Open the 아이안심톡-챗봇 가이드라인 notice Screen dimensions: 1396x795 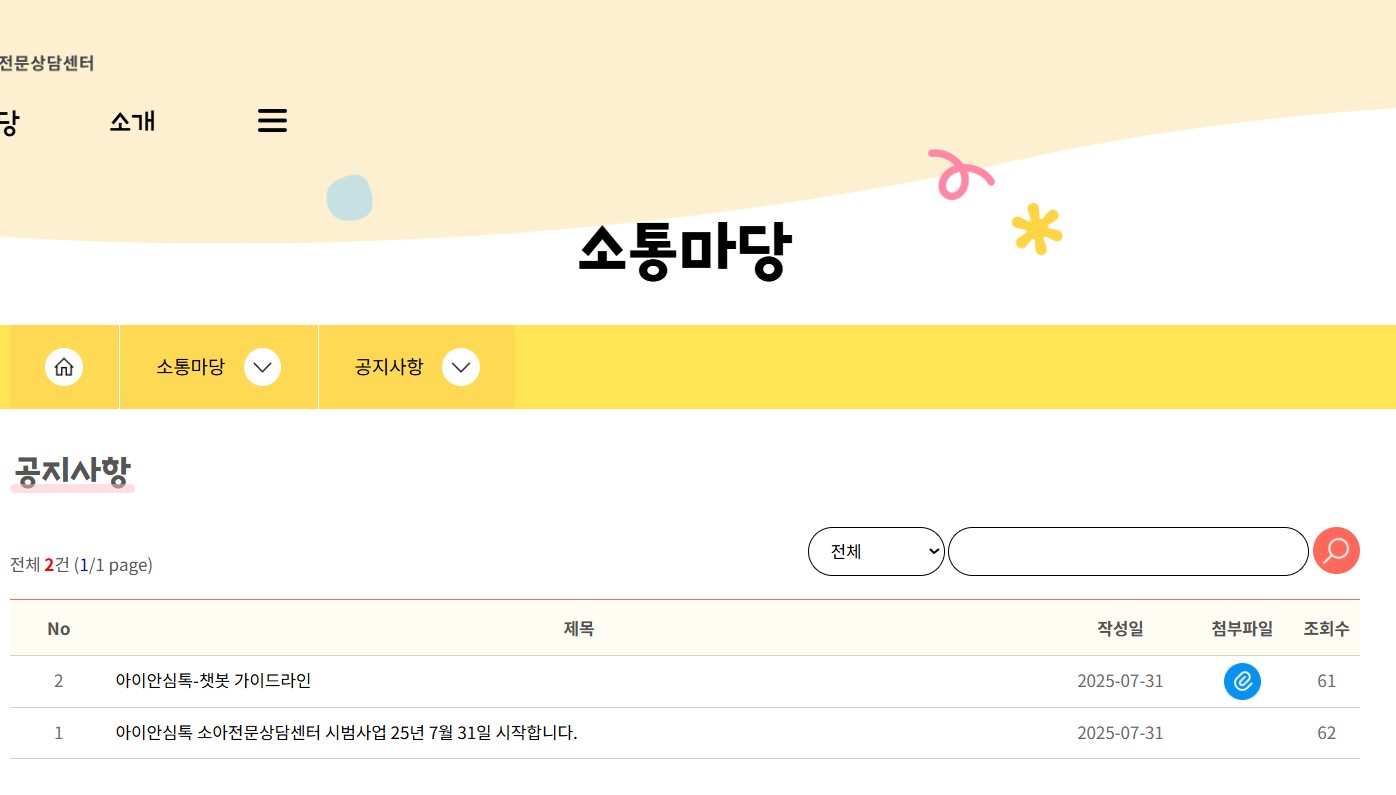point(214,681)
